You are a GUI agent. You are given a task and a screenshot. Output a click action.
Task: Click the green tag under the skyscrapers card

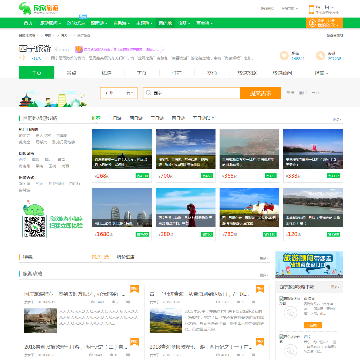142,234
